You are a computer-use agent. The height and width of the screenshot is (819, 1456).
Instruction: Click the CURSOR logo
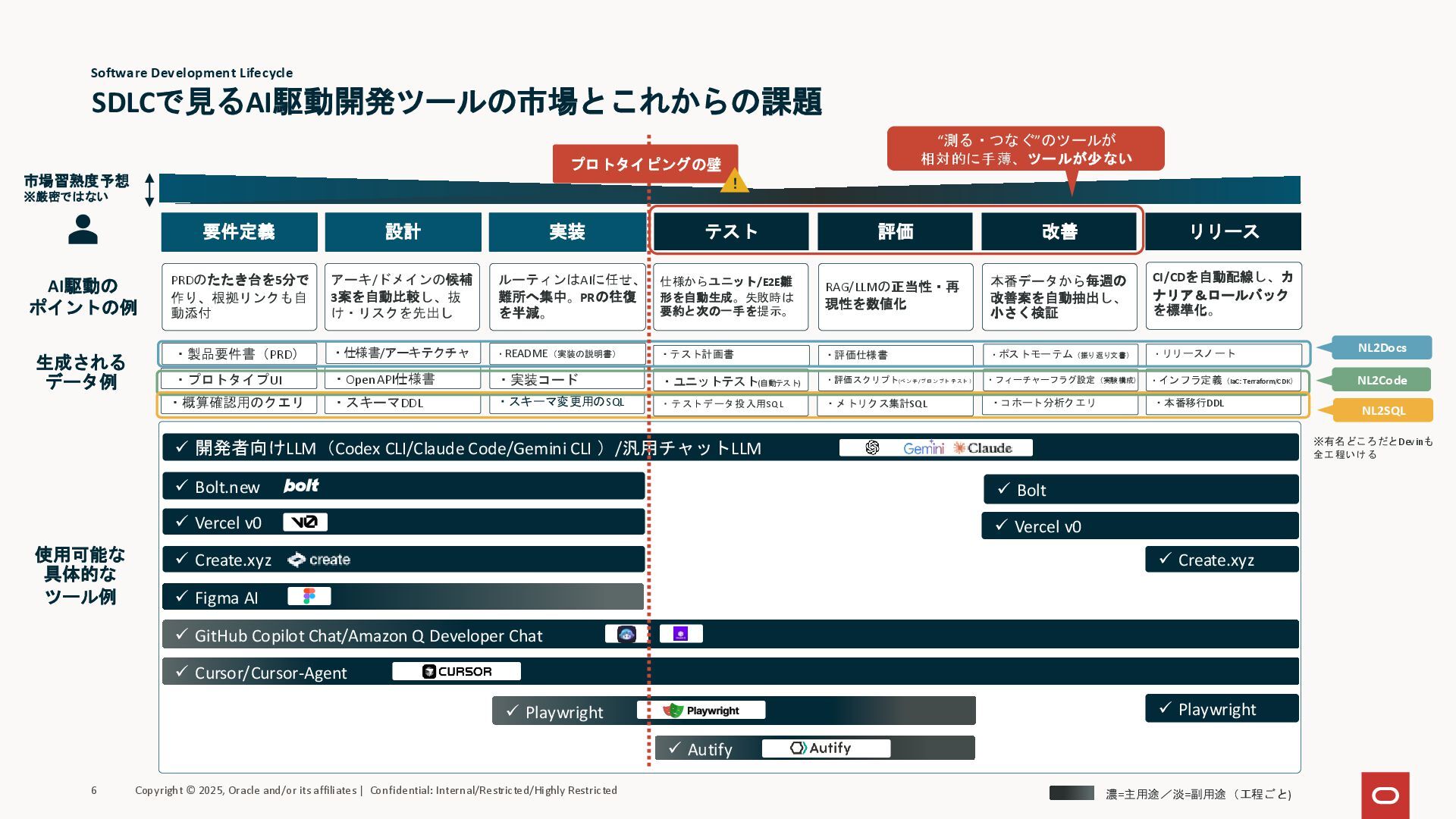[457, 671]
